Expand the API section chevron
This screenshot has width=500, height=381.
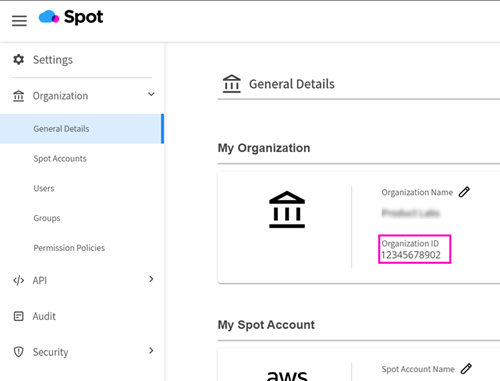pyautogui.click(x=151, y=279)
